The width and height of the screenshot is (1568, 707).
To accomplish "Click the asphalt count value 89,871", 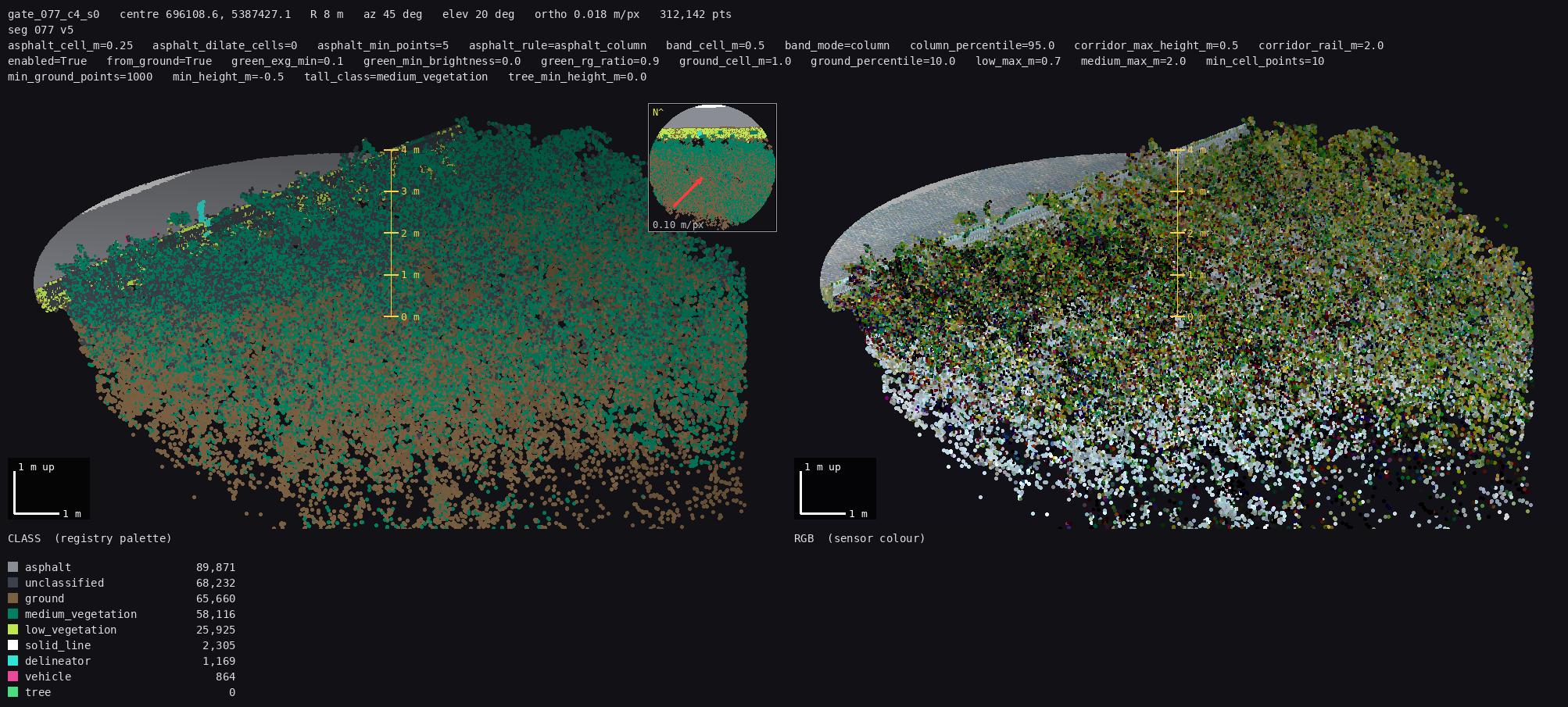I will pyautogui.click(x=216, y=567).
